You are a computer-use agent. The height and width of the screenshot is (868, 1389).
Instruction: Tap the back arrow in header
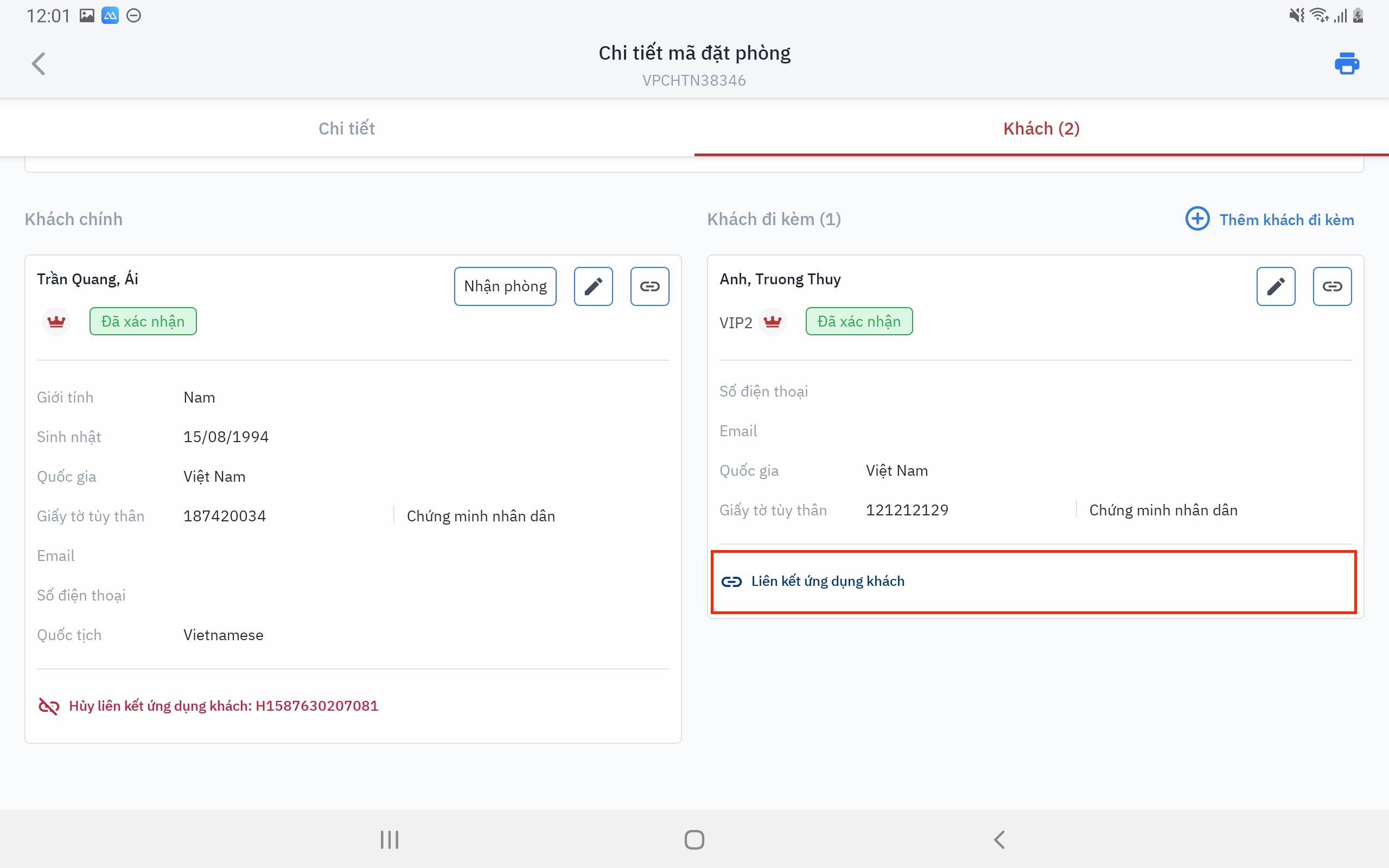(x=39, y=63)
